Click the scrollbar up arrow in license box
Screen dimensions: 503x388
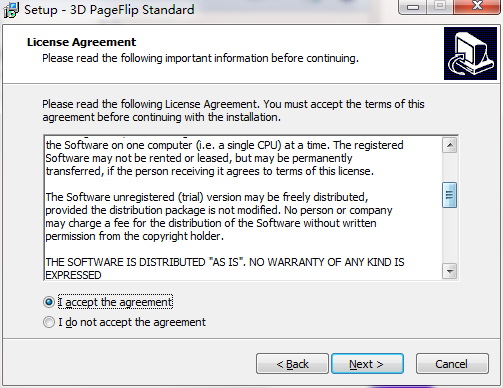point(450,145)
